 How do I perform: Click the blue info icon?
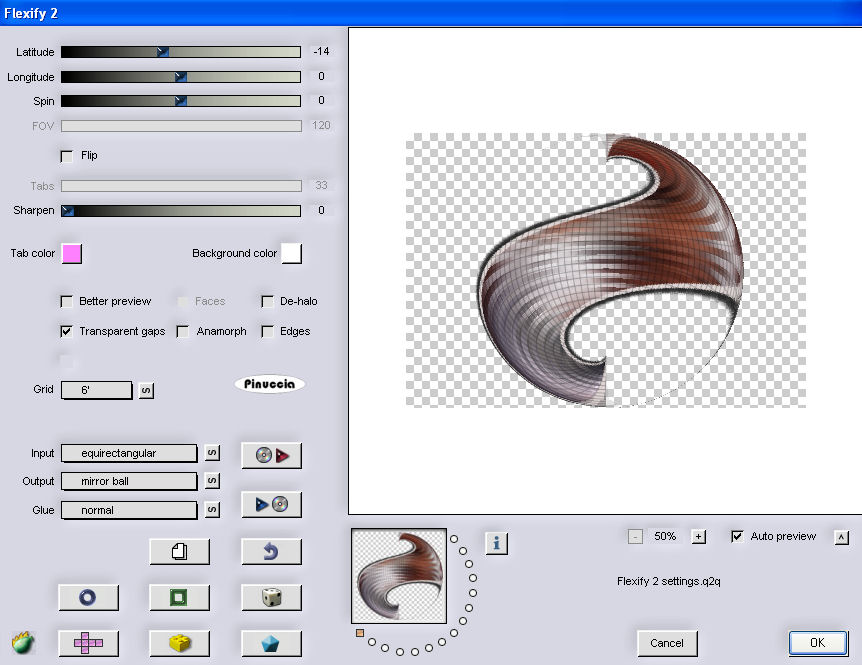click(x=496, y=544)
